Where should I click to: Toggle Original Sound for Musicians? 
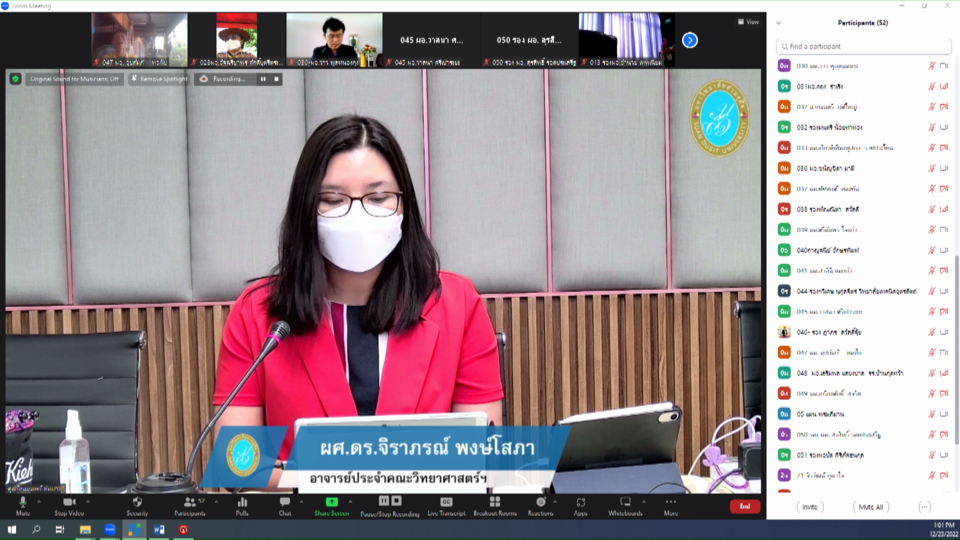click(x=74, y=79)
